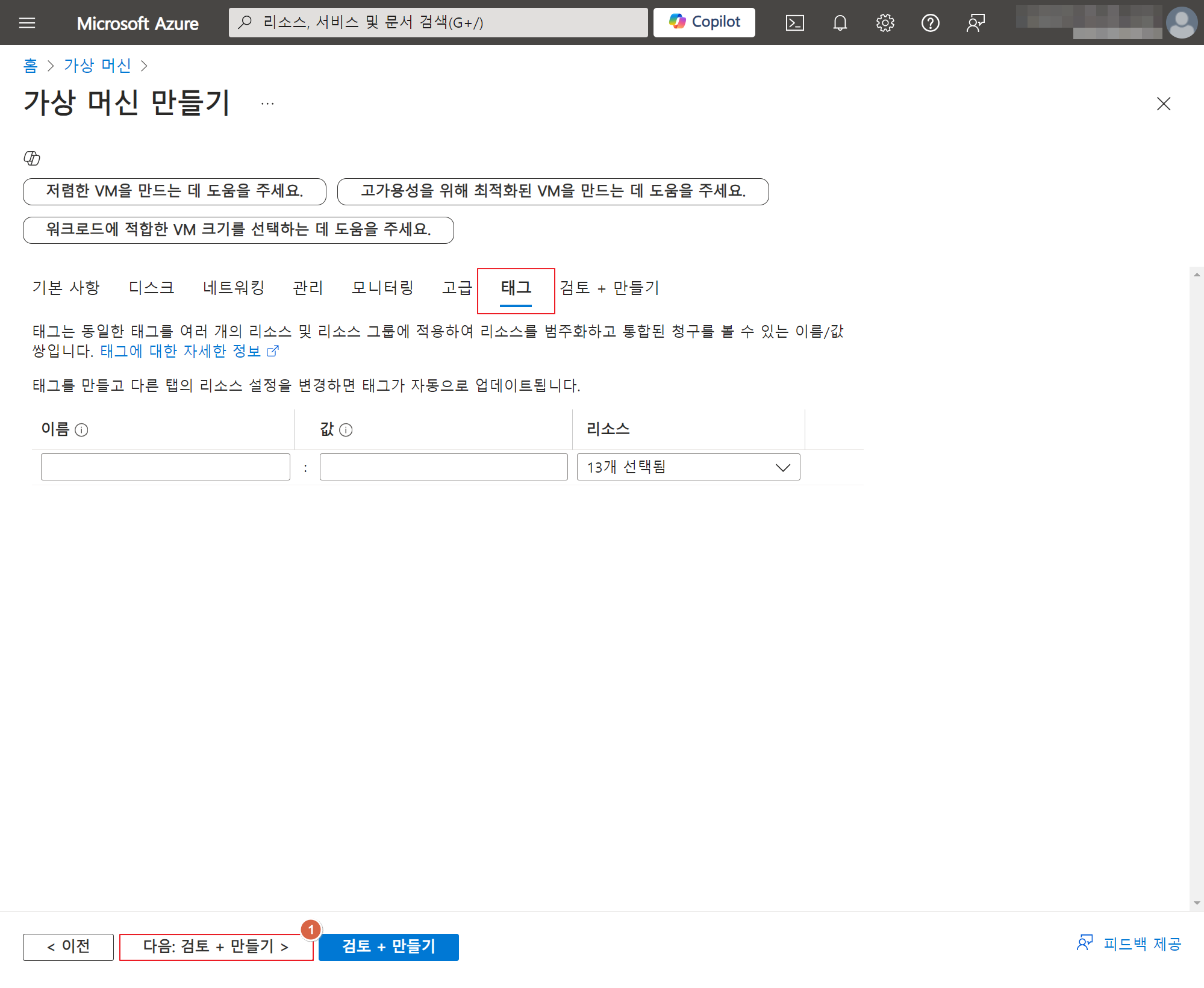Expand the 13개 선택됨 resource dropdown
1204x988 pixels.
tap(688, 467)
